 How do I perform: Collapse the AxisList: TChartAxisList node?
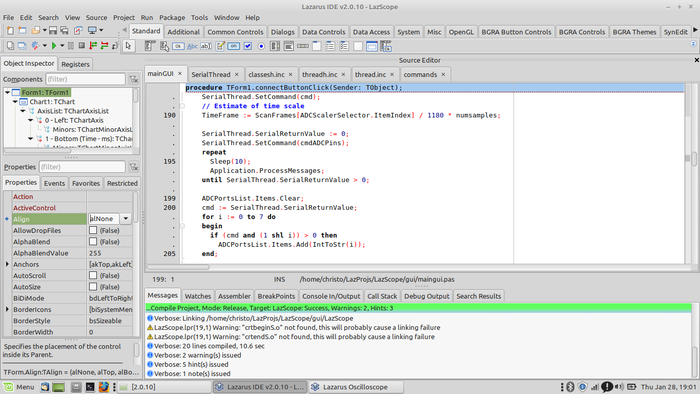point(23,111)
